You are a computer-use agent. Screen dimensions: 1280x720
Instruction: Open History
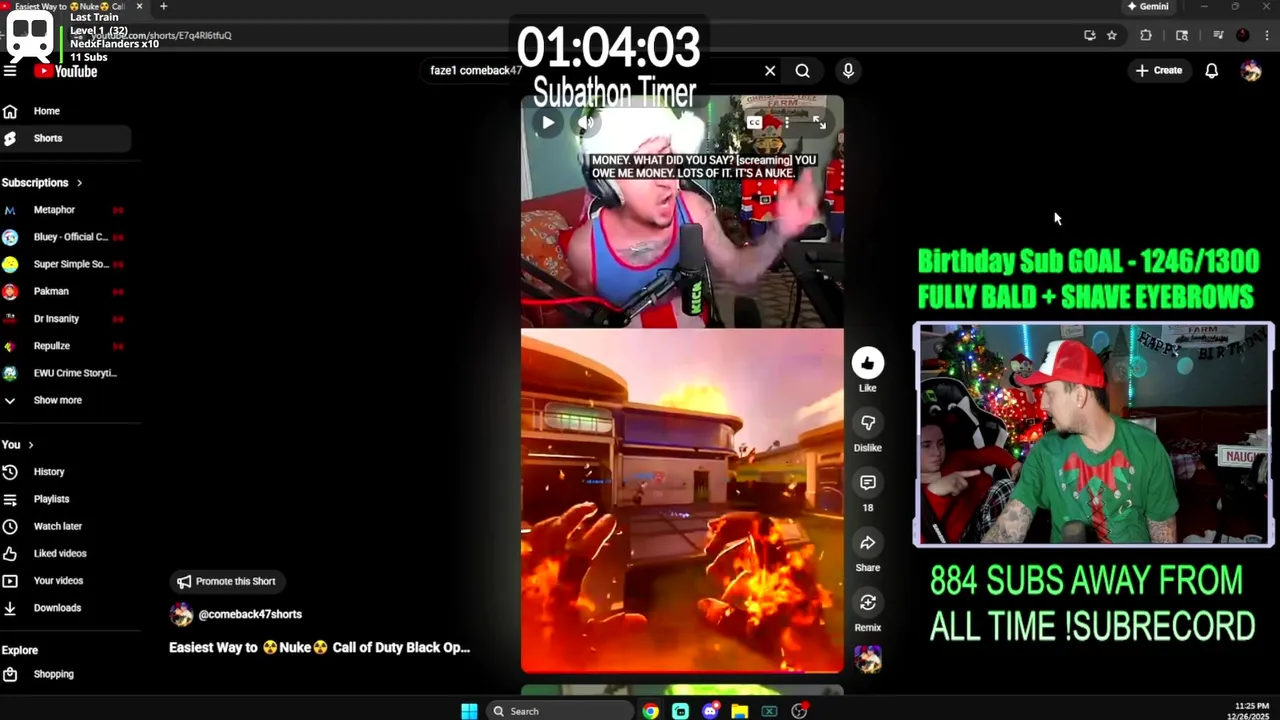pyautogui.click(x=65, y=472)
